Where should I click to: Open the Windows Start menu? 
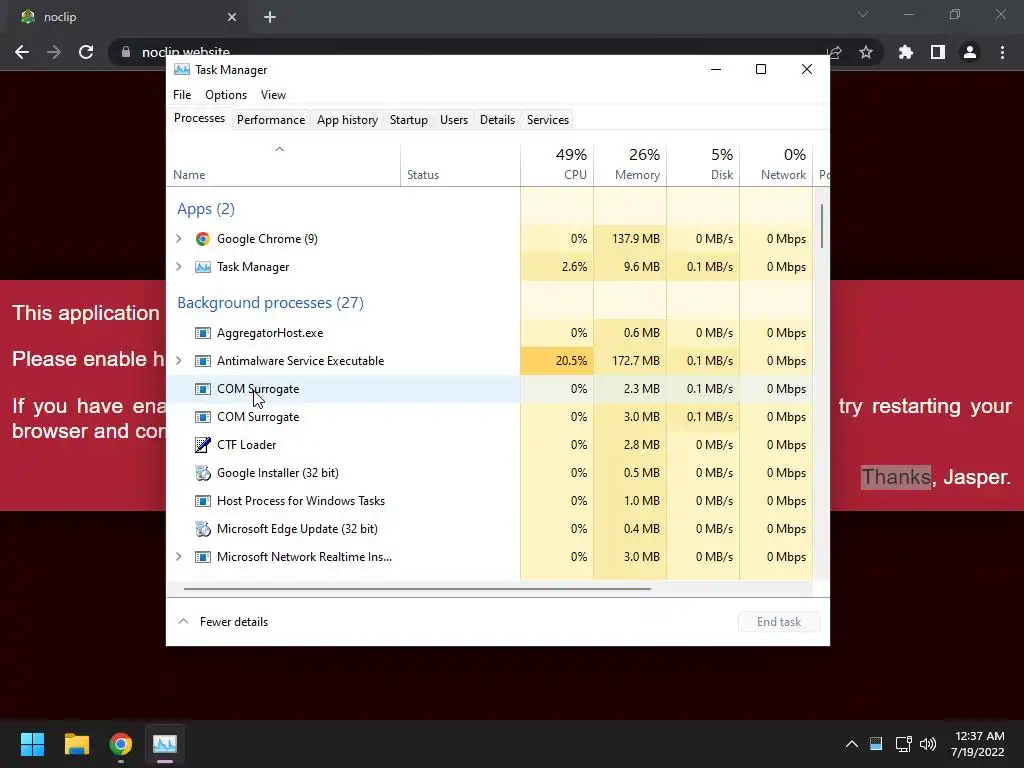(32, 744)
